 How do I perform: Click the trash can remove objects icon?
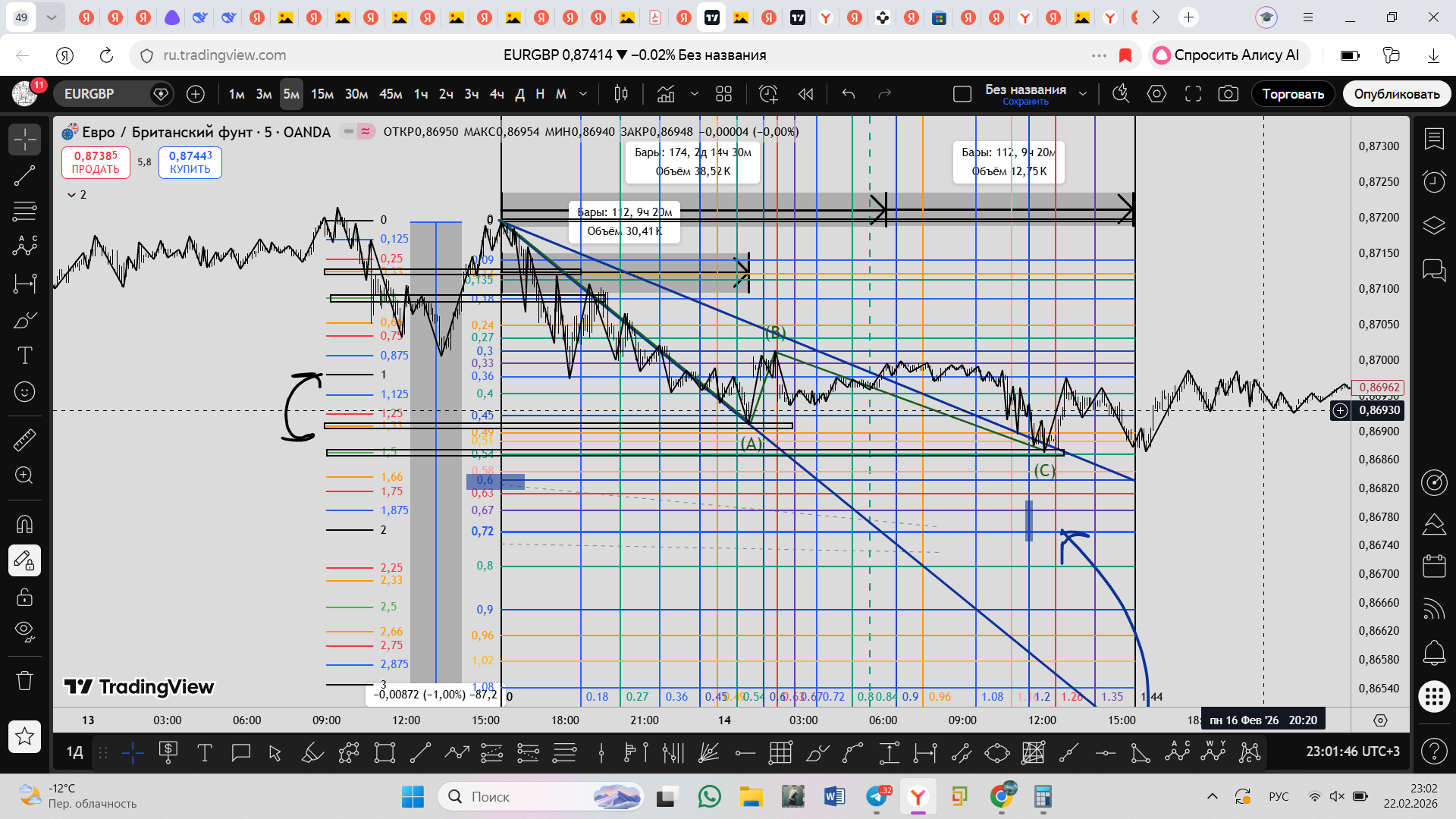point(24,680)
